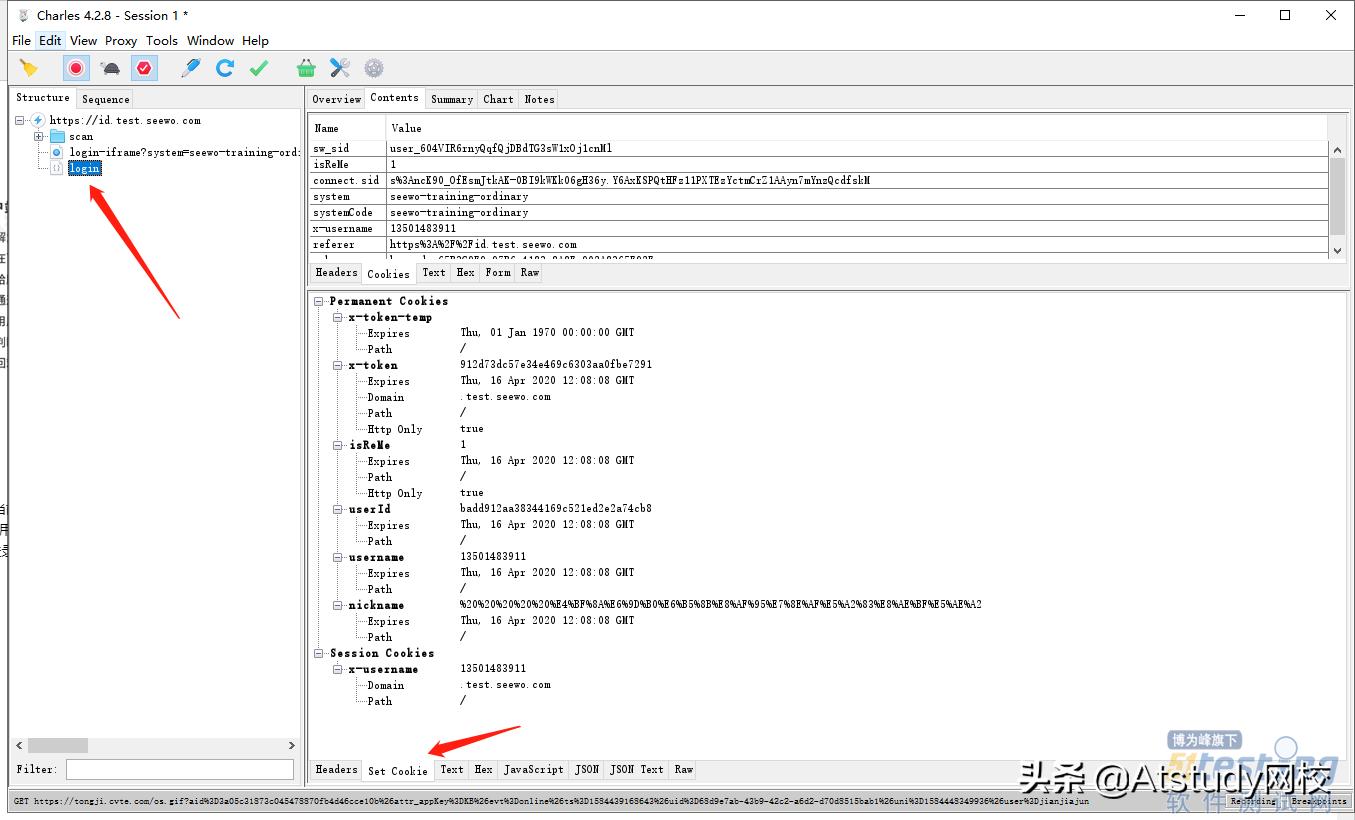Click the login JSON document icon
Screen dimensions: 1355x820
57,169
